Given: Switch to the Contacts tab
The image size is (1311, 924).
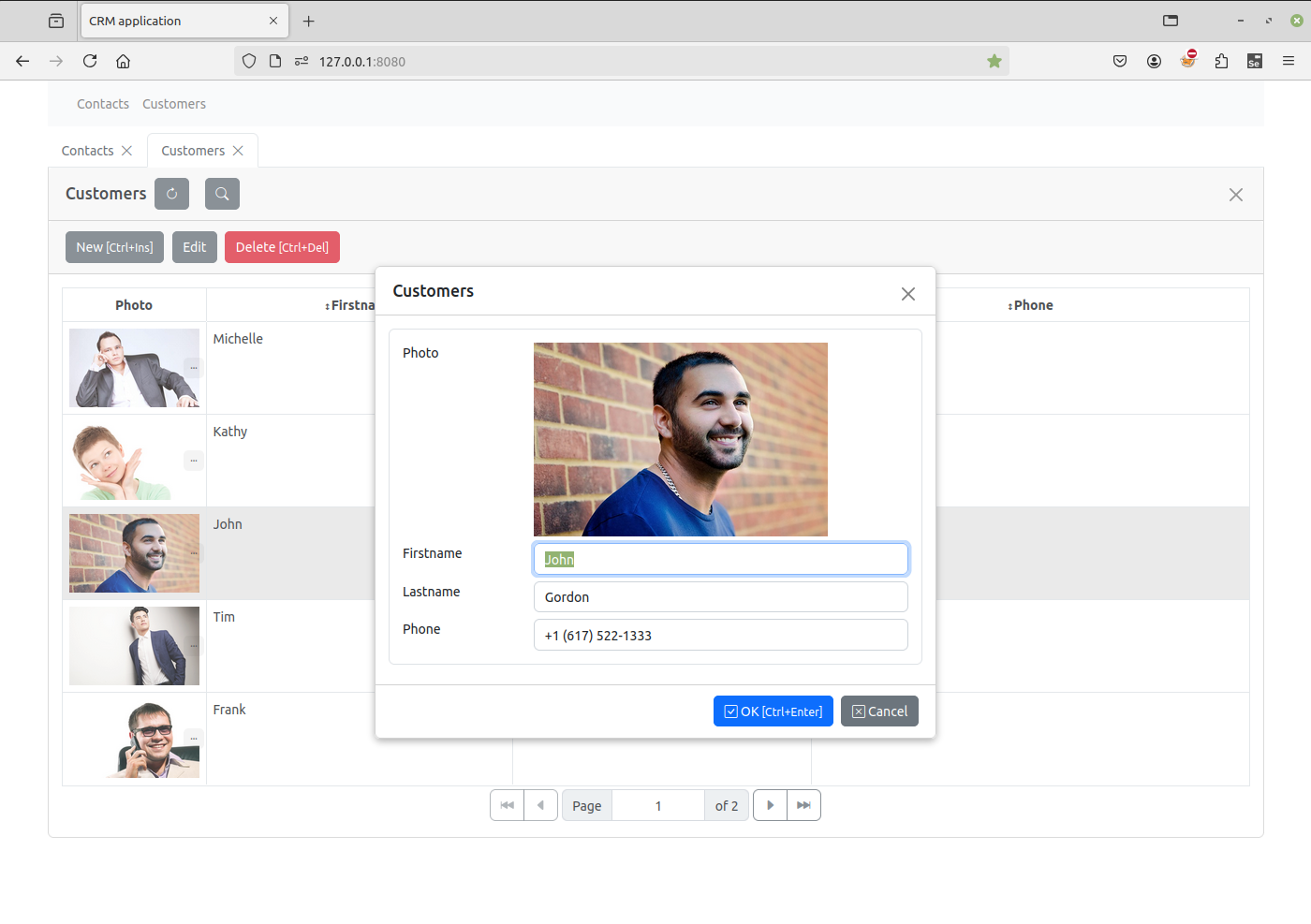Looking at the screenshot, I should pyautogui.click(x=88, y=151).
